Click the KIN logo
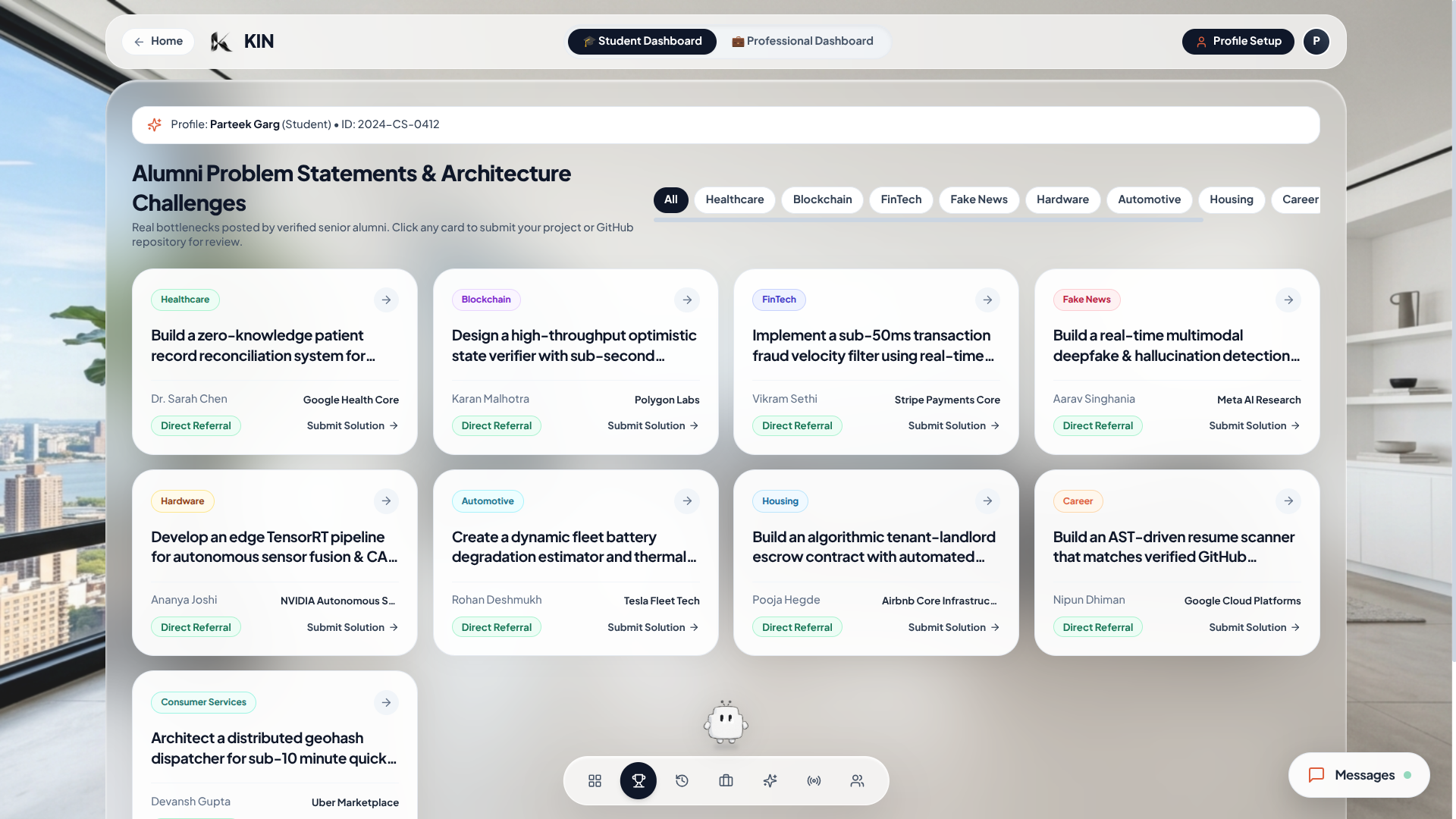 coord(242,42)
